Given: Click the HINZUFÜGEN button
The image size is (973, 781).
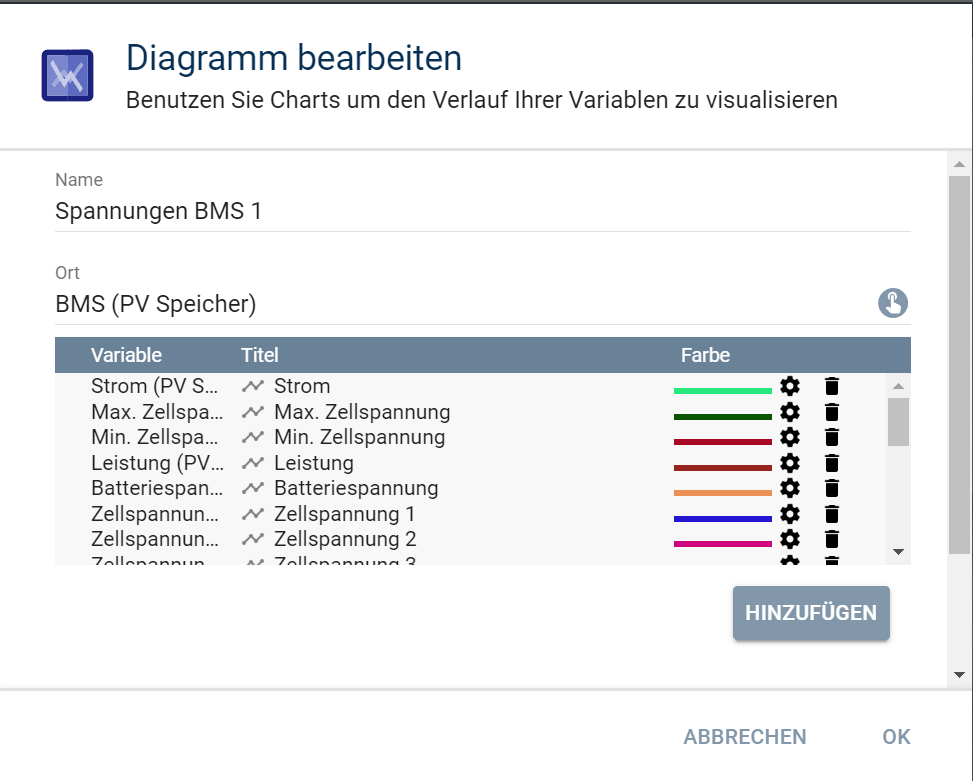Looking at the screenshot, I should click(x=811, y=613).
